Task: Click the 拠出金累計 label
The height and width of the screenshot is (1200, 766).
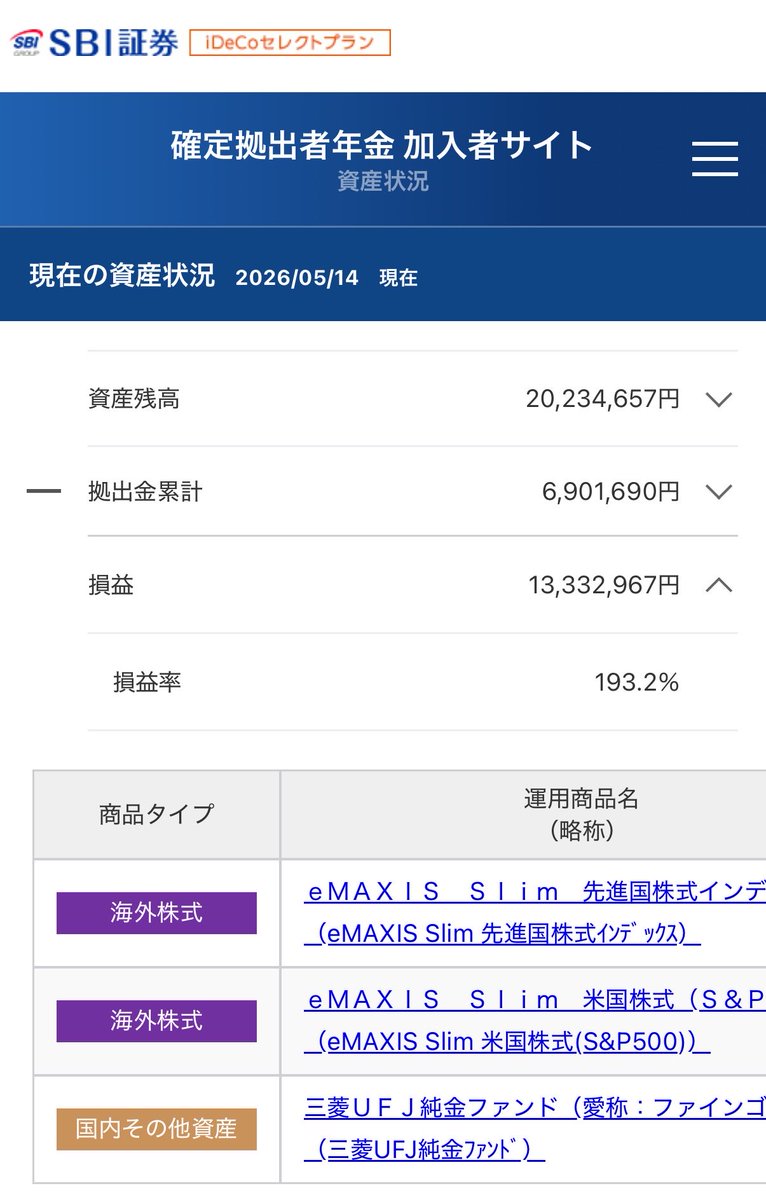Action: (x=145, y=492)
